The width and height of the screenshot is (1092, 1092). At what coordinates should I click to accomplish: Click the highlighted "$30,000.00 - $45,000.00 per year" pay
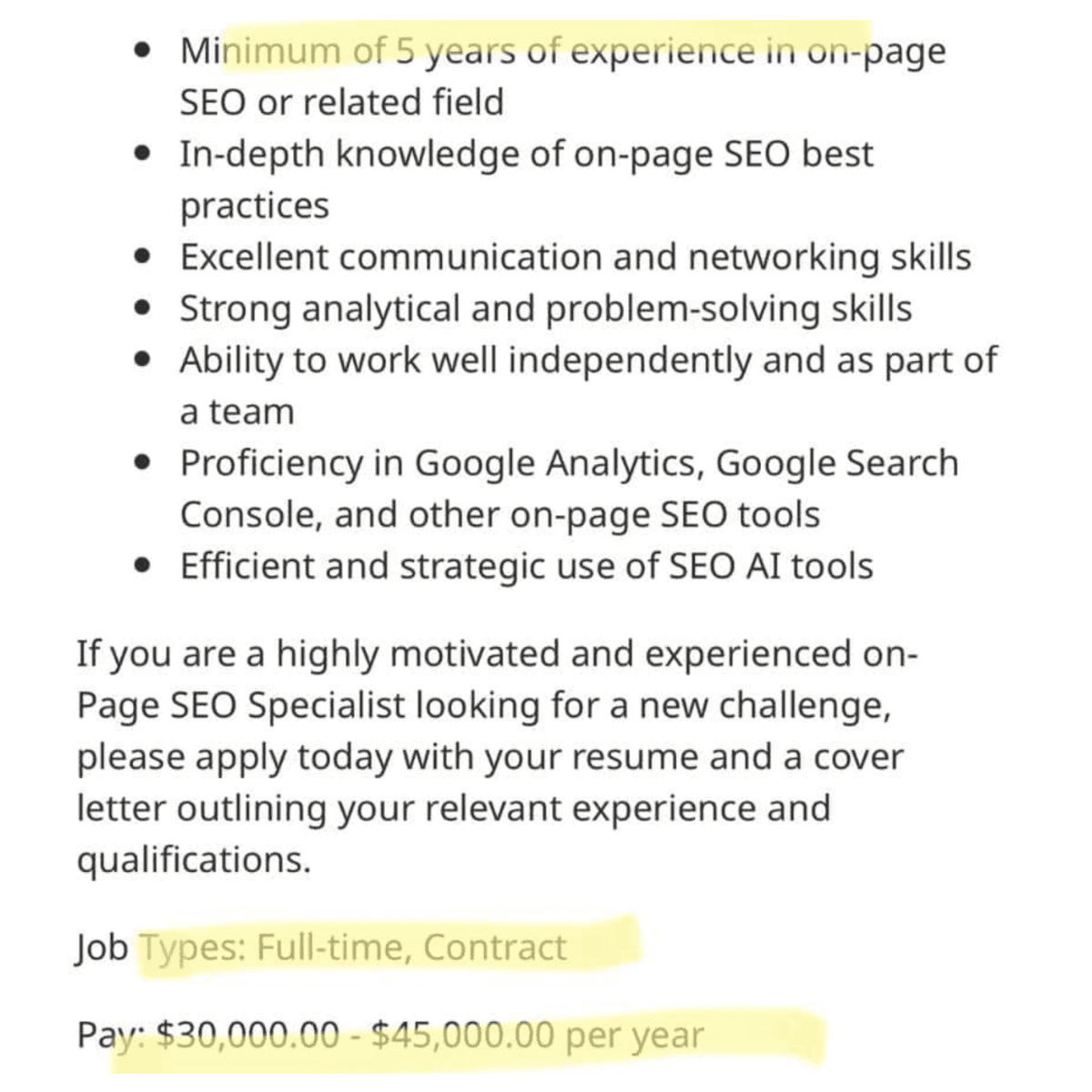[x=430, y=1036]
